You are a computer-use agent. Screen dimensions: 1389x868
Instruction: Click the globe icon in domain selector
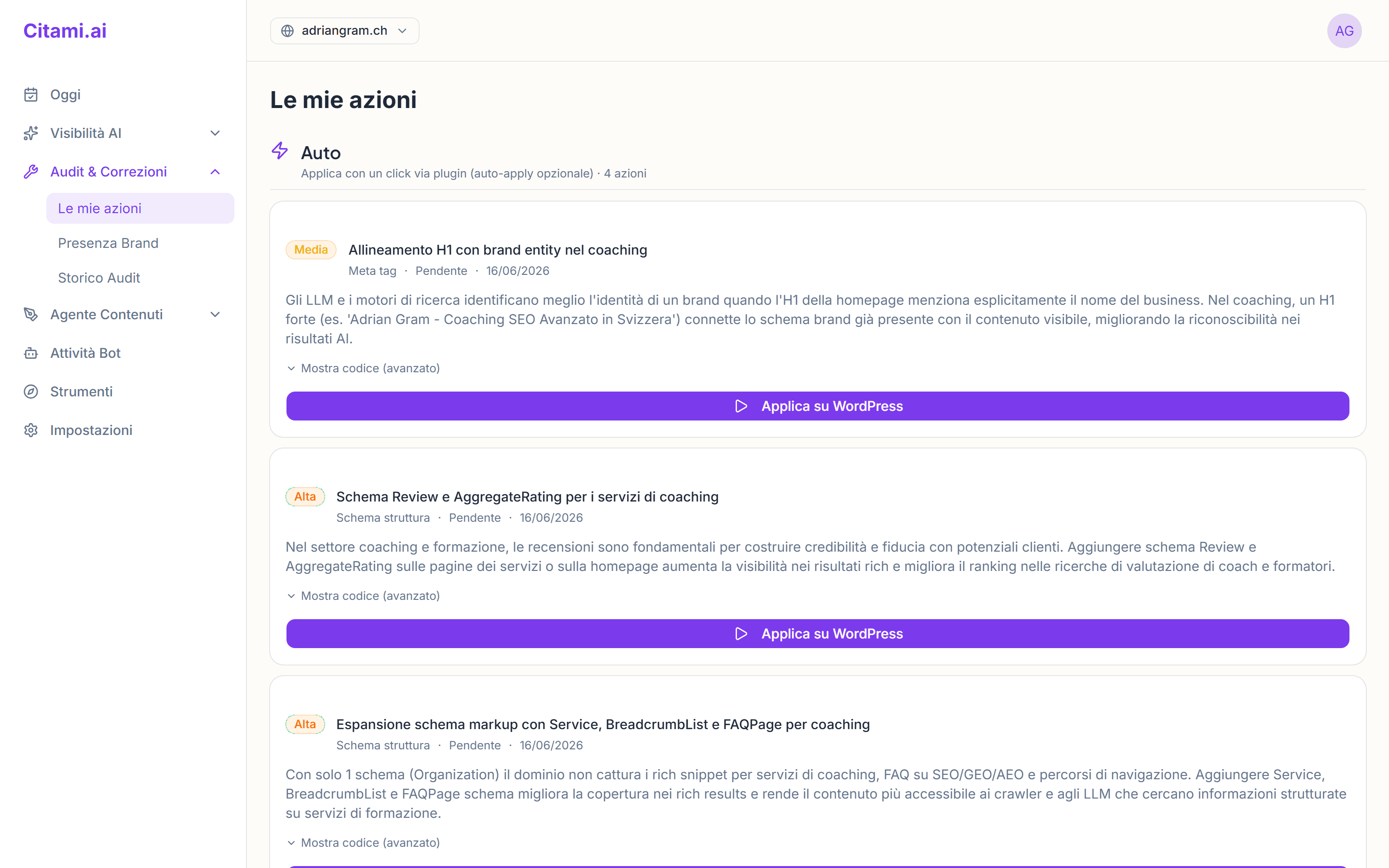point(287,30)
